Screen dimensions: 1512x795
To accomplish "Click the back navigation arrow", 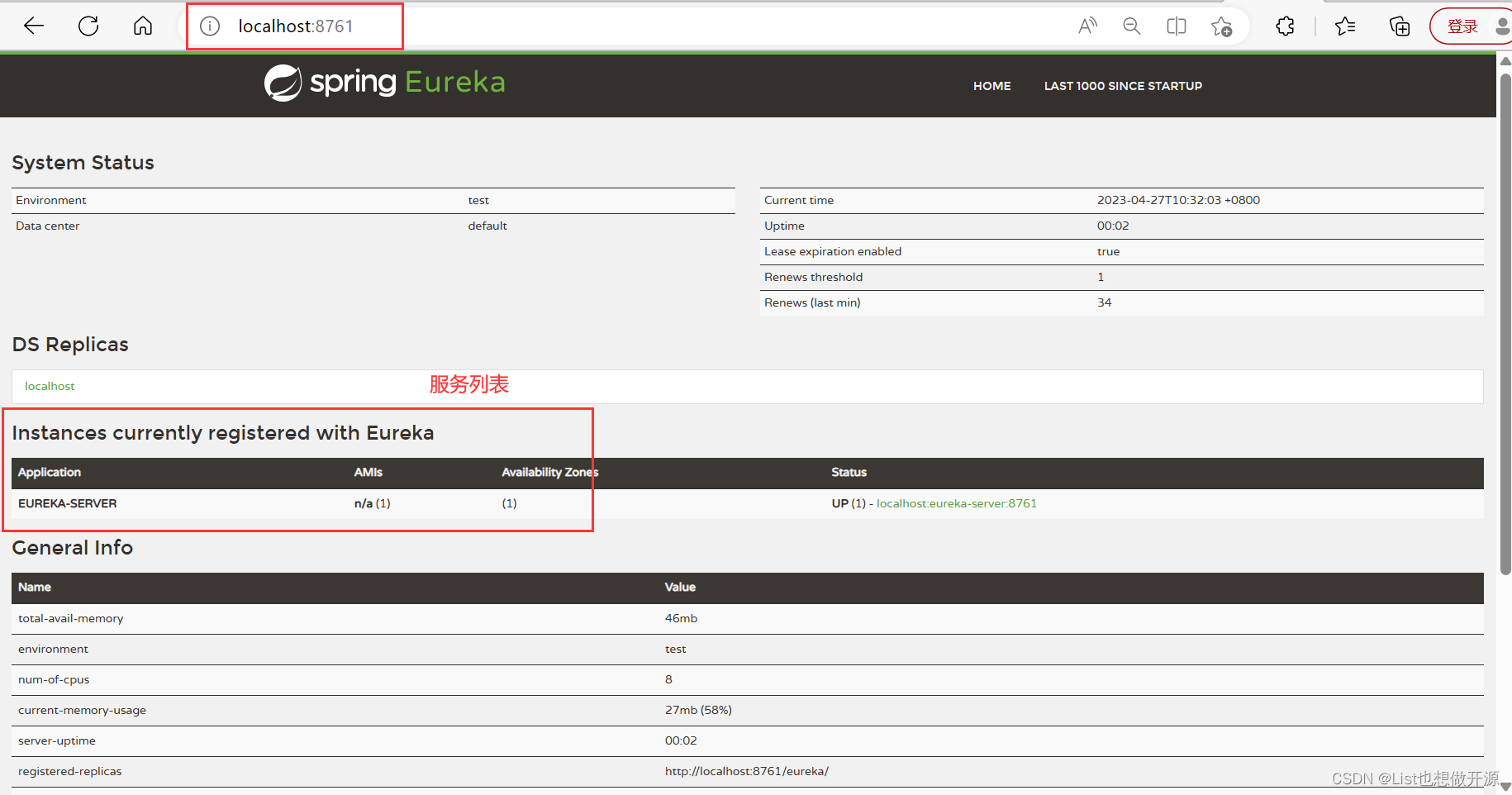I will point(33,26).
